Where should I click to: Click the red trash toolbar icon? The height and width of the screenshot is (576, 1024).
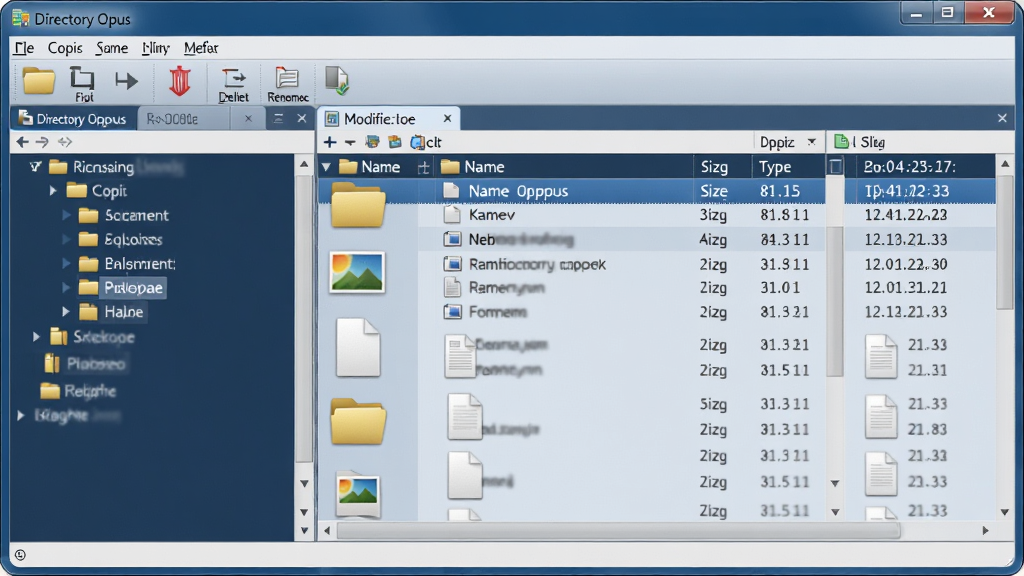pyautogui.click(x=180, y=82)
